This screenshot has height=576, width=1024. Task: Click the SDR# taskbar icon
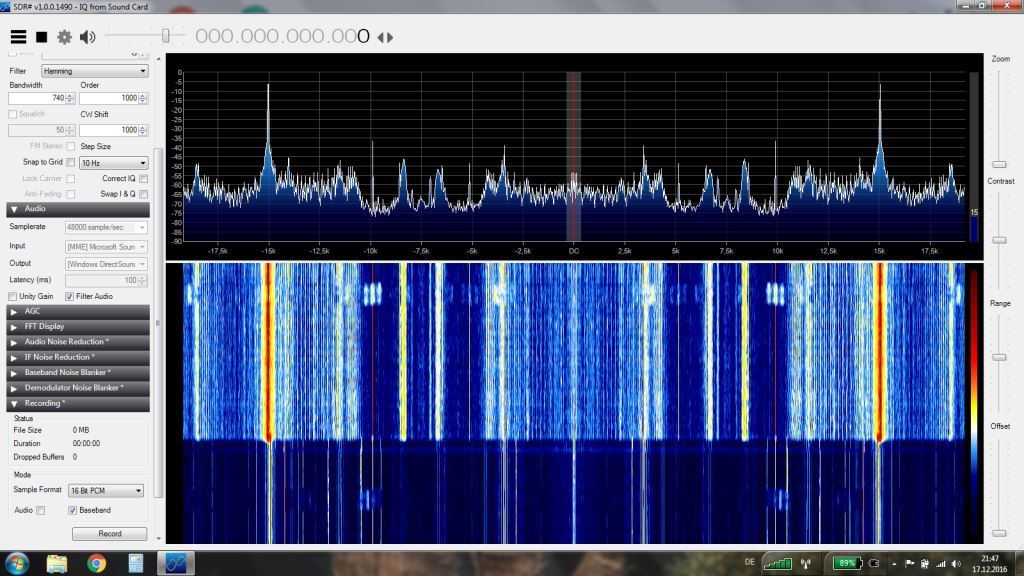tap(176, 563)
